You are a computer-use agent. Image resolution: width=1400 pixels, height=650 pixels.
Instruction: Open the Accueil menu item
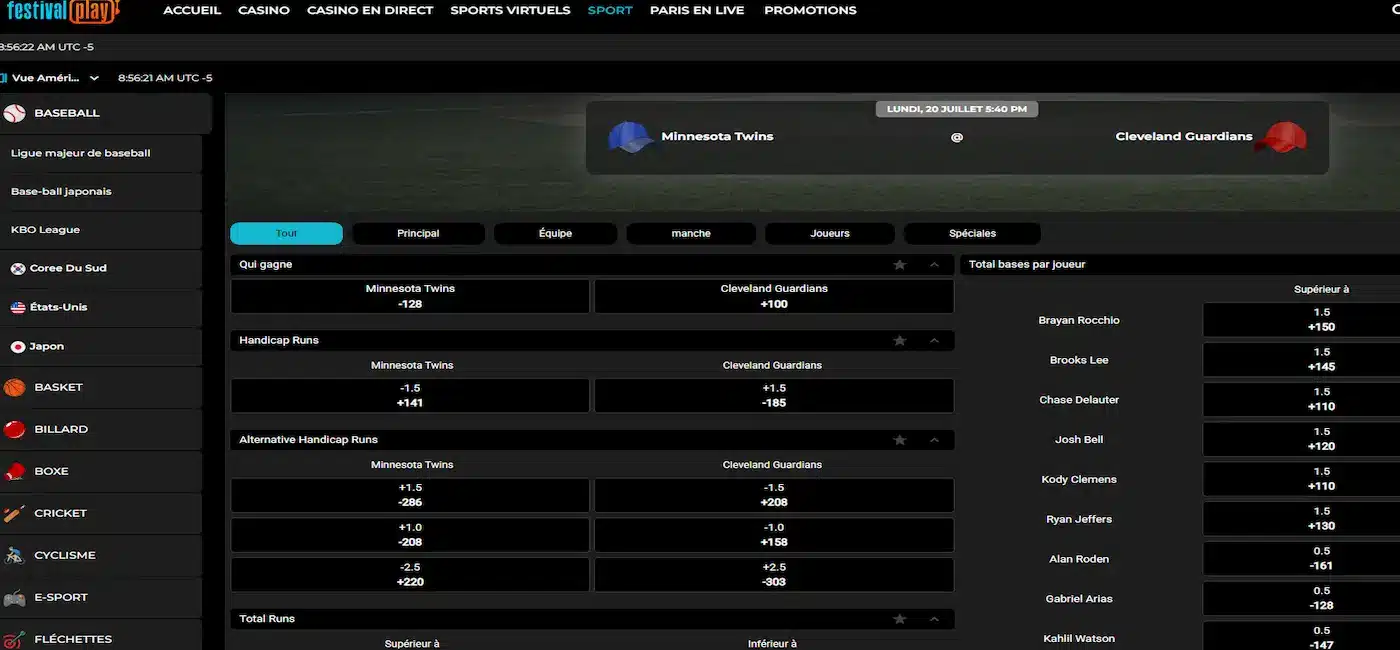[x=192, y=10]
